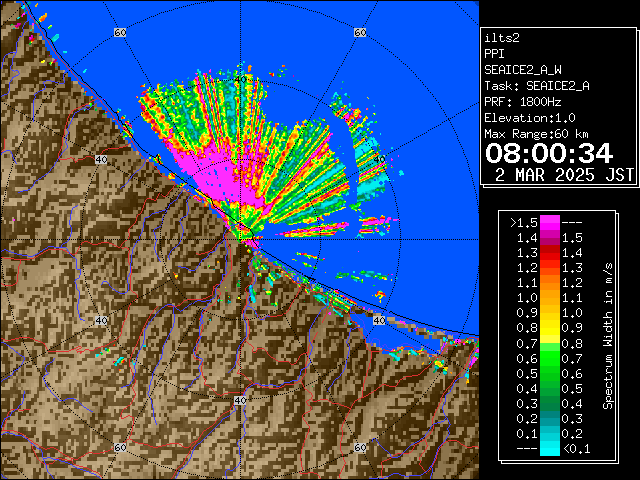Screen dimensions: 640x480
Task: Pick the cyan swatch beside '<0.1'
Action: pos(550,448)
